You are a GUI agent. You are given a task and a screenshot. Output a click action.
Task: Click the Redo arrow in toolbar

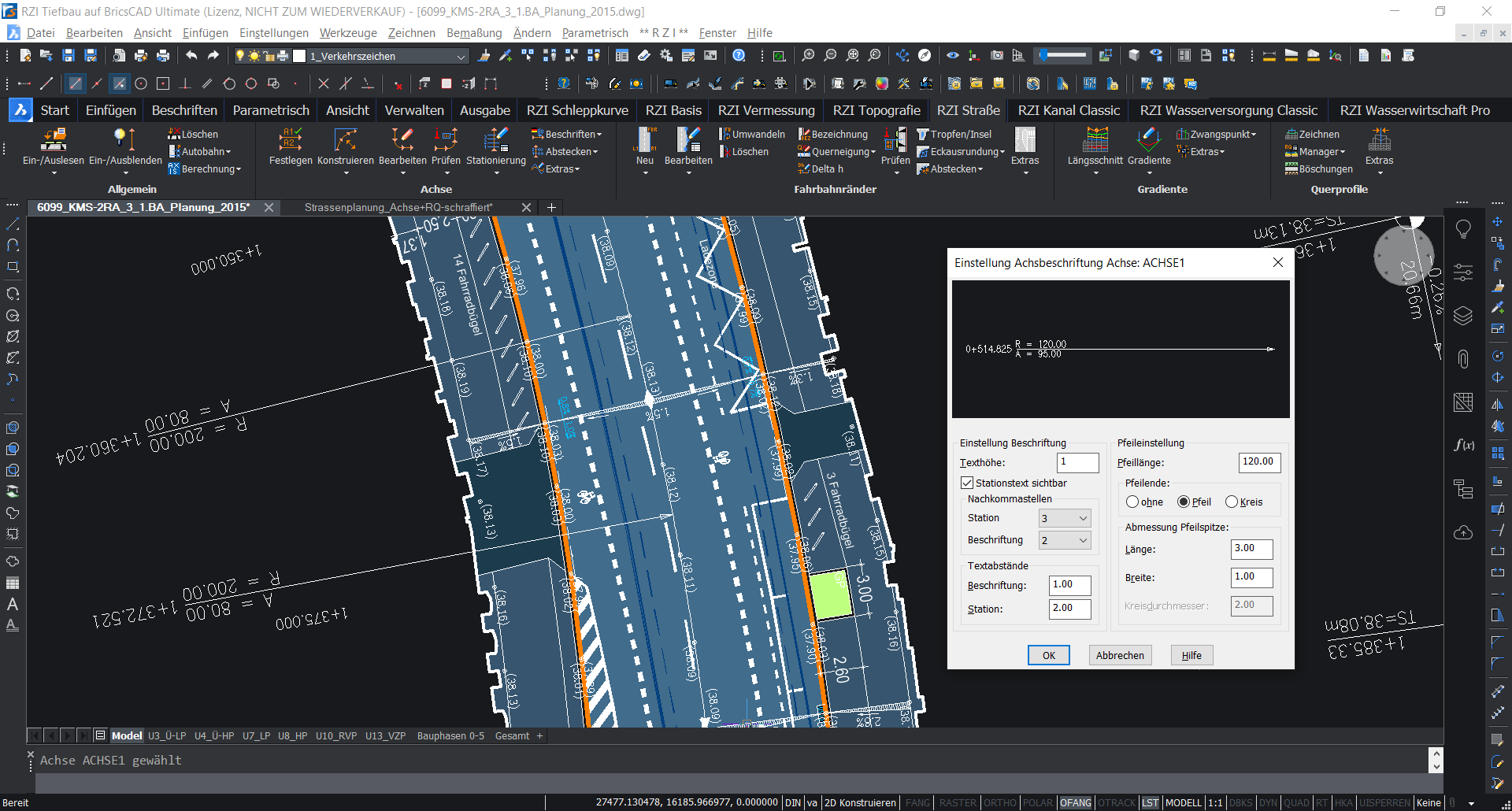click(213, 55)
